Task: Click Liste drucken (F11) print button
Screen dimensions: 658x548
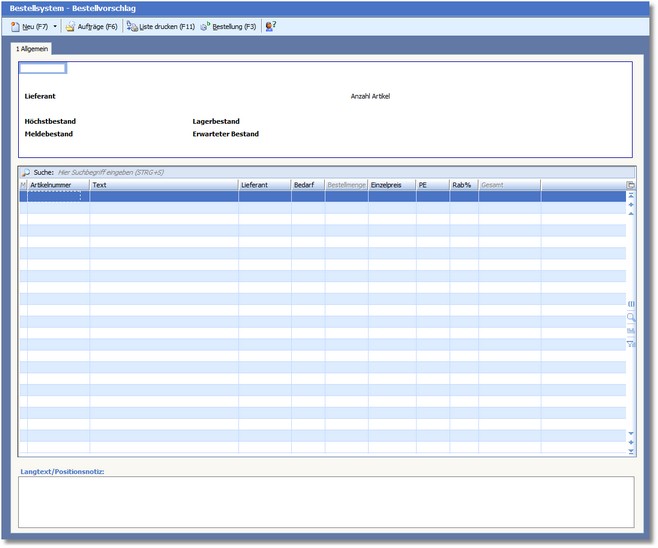Action: tap(161, 26)
